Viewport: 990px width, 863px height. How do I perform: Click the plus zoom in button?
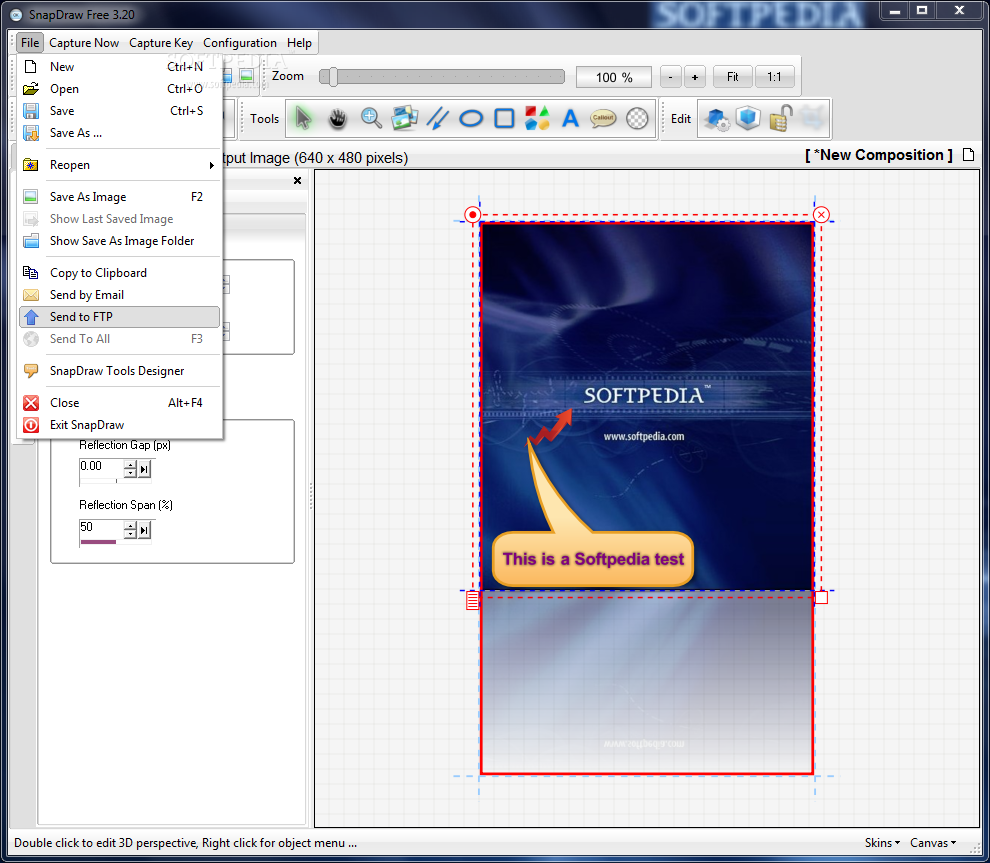pos(695,77)
